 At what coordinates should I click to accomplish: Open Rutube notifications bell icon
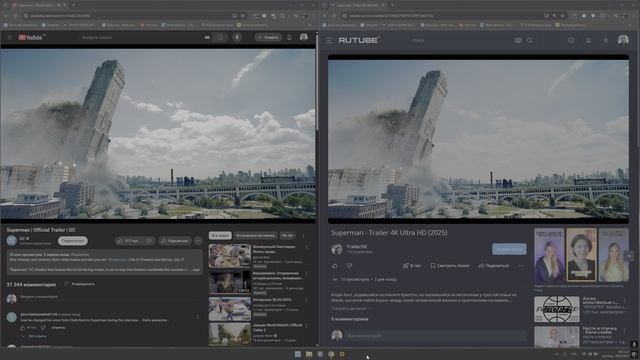pyautogui.click(x=588, y=40)
